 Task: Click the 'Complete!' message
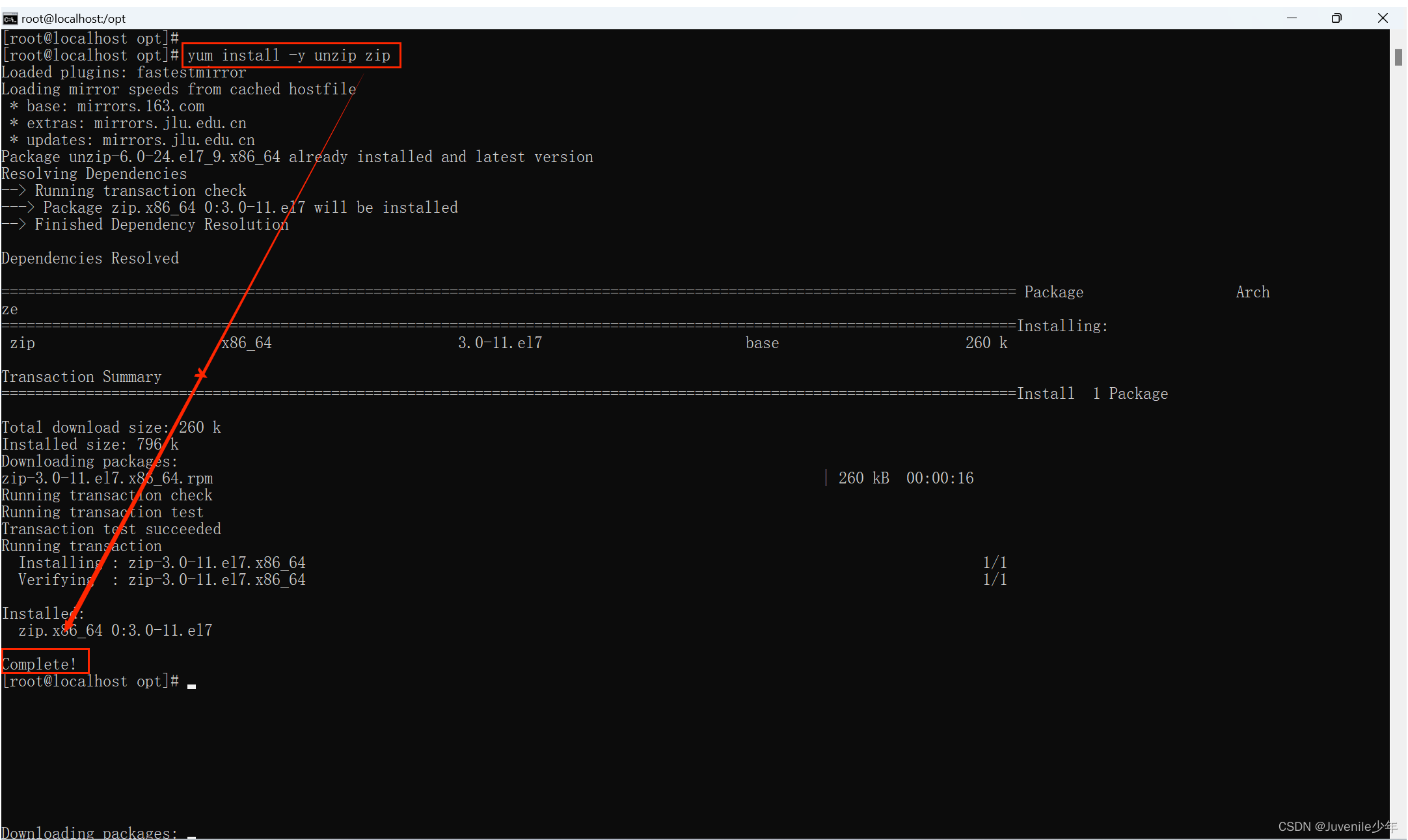pos(39,664)
